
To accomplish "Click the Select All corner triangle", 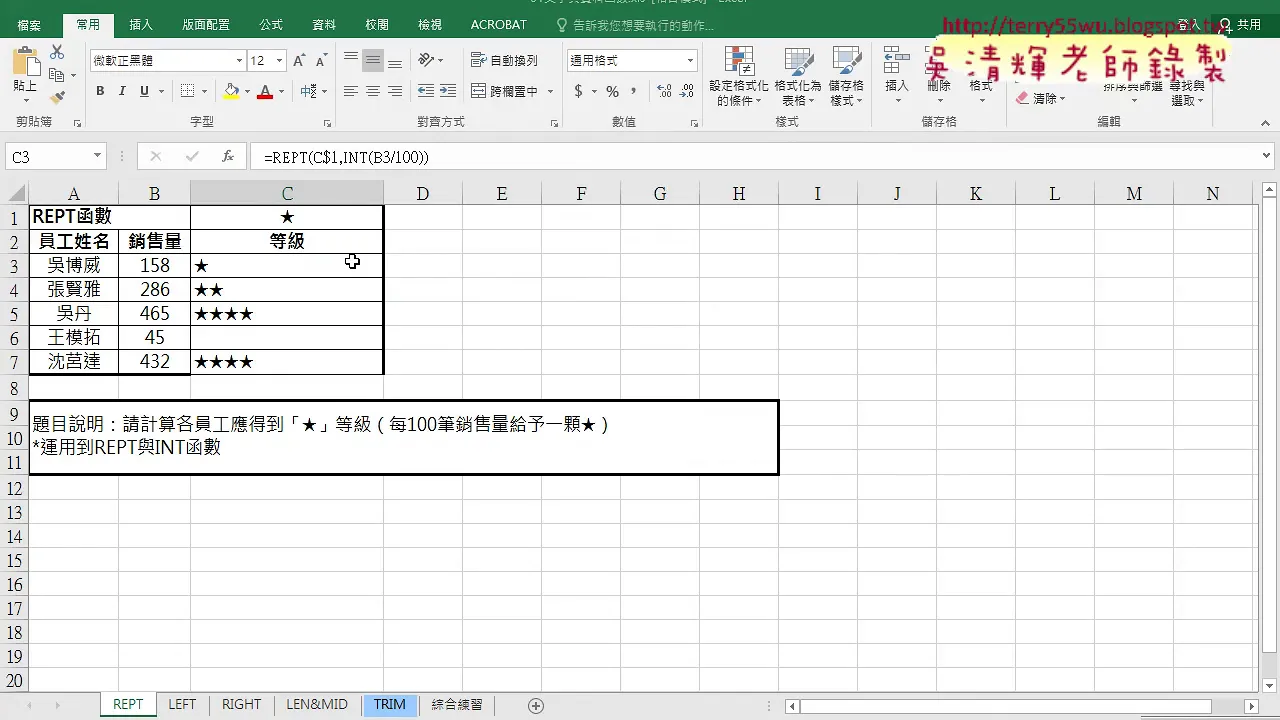I will (14, 193).
